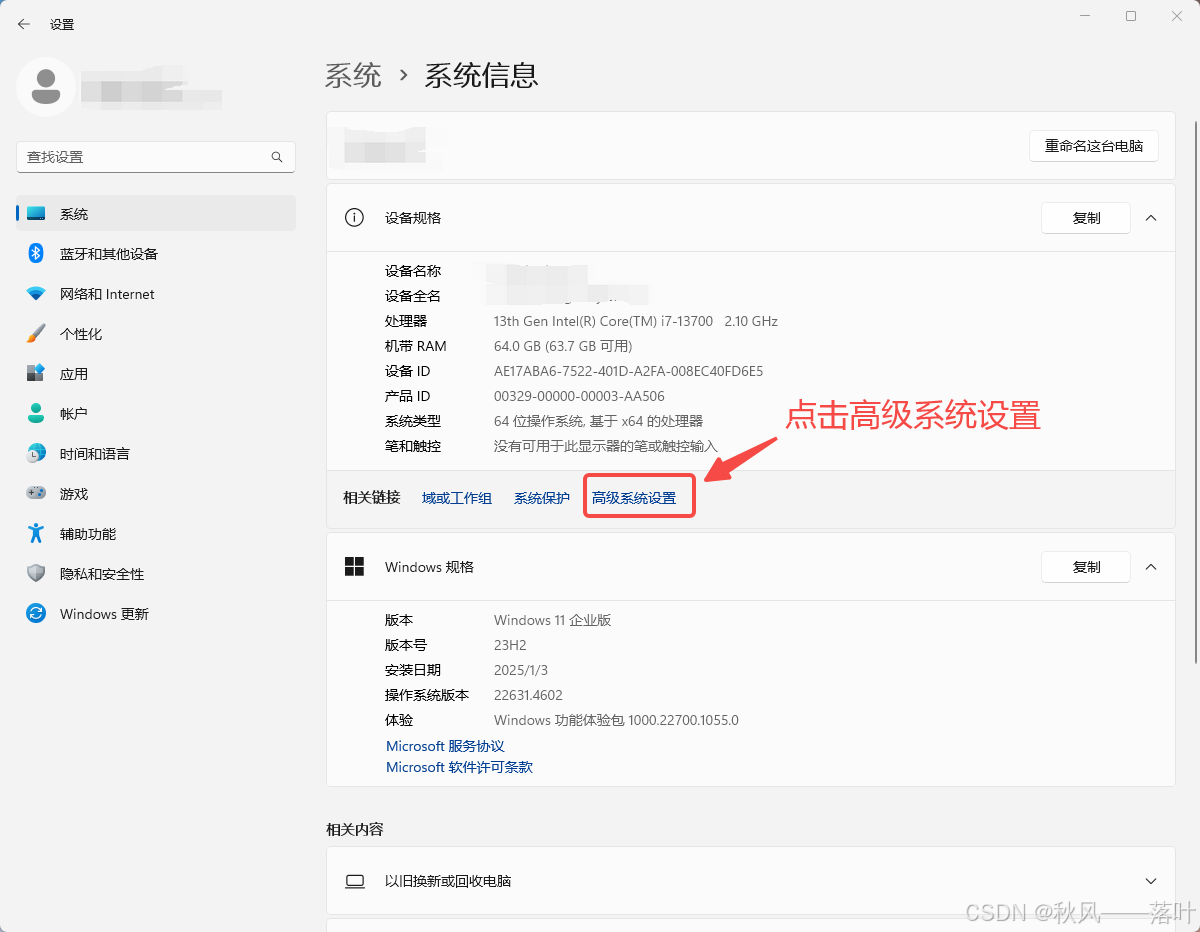Copy device specs with 复制 button
This screenshot has height=932, width=1200.
1086,218
